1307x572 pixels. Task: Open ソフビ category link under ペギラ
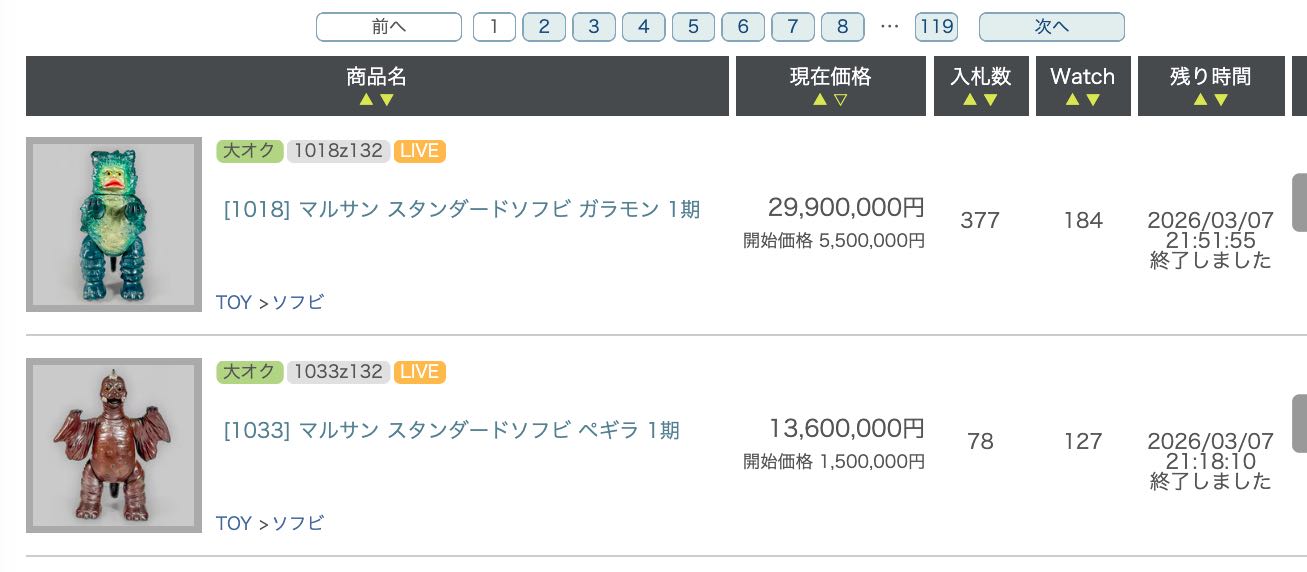(298, 523)
